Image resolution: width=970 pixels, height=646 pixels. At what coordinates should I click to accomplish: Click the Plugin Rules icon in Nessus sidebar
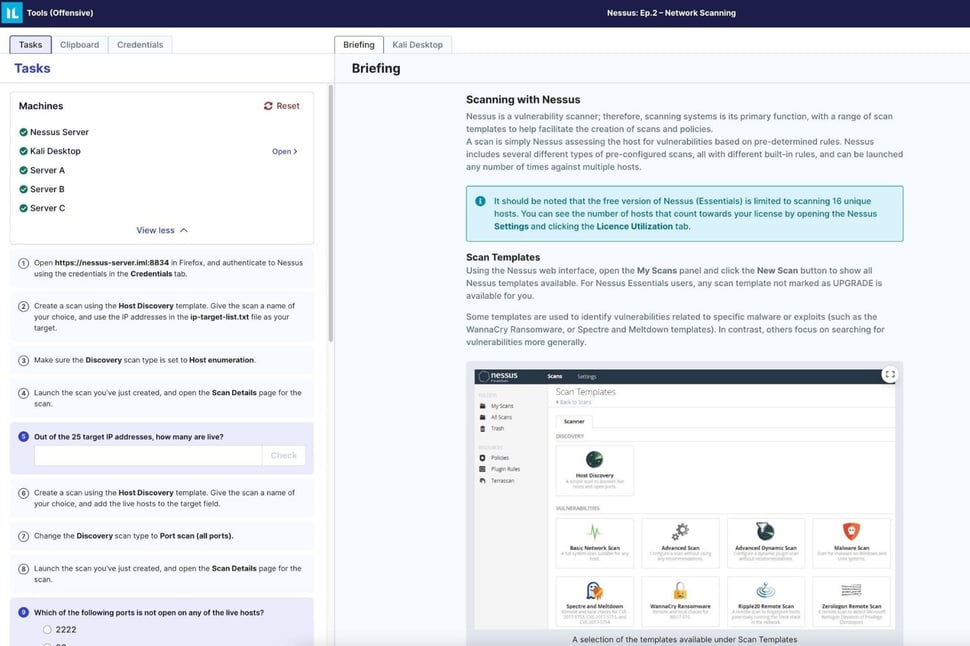click(483, 469)
